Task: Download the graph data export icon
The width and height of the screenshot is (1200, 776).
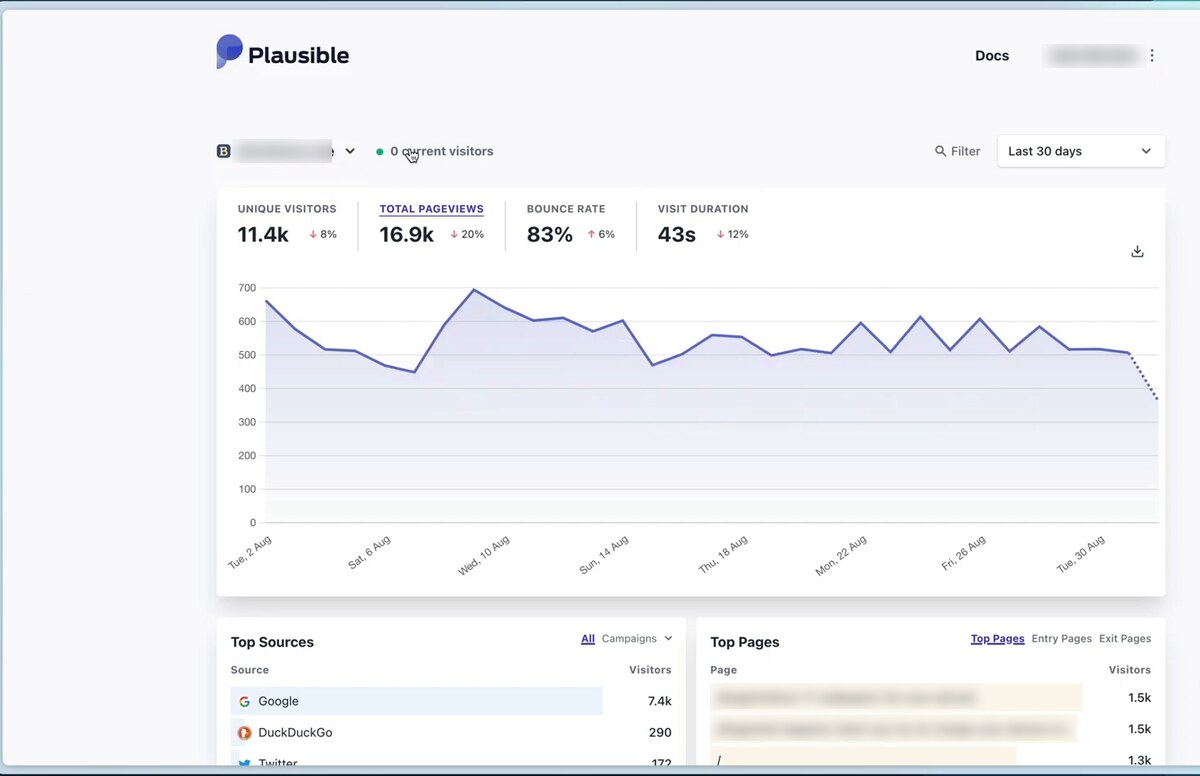Action: pos(1137,251)
